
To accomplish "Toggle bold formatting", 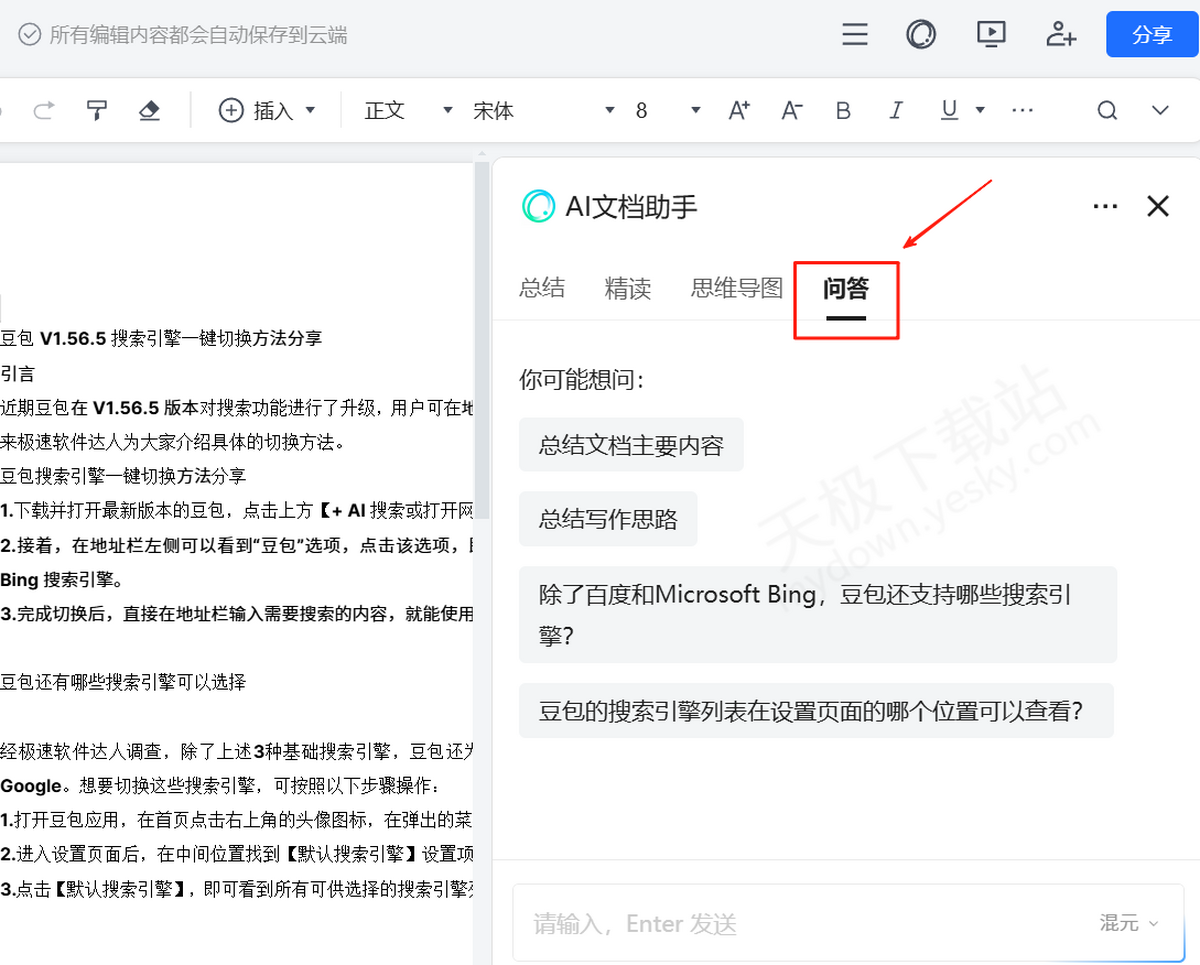I will pos(843,110).
